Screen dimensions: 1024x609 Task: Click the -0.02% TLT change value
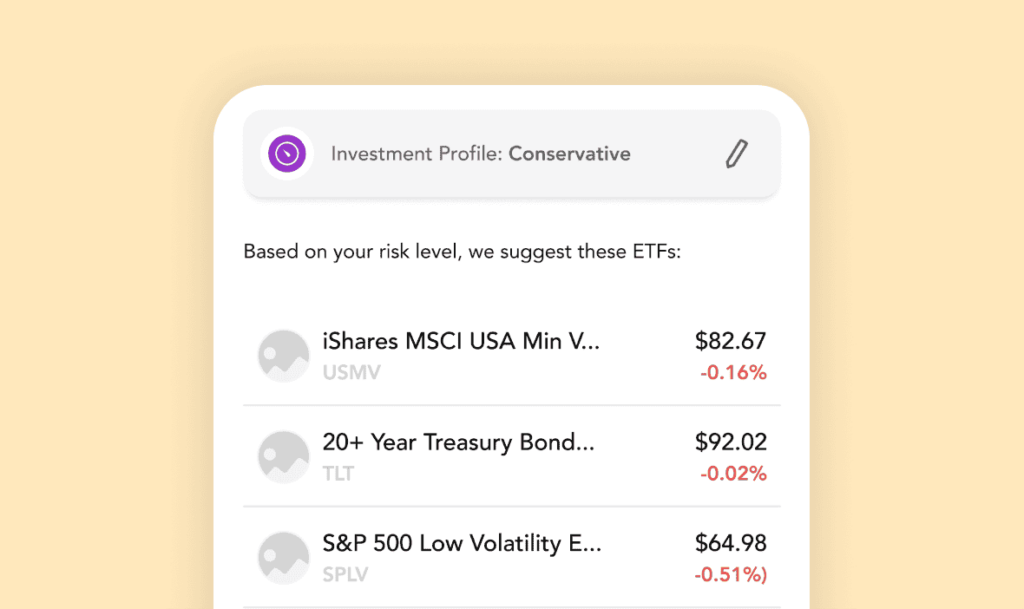(x=733, y=473)
